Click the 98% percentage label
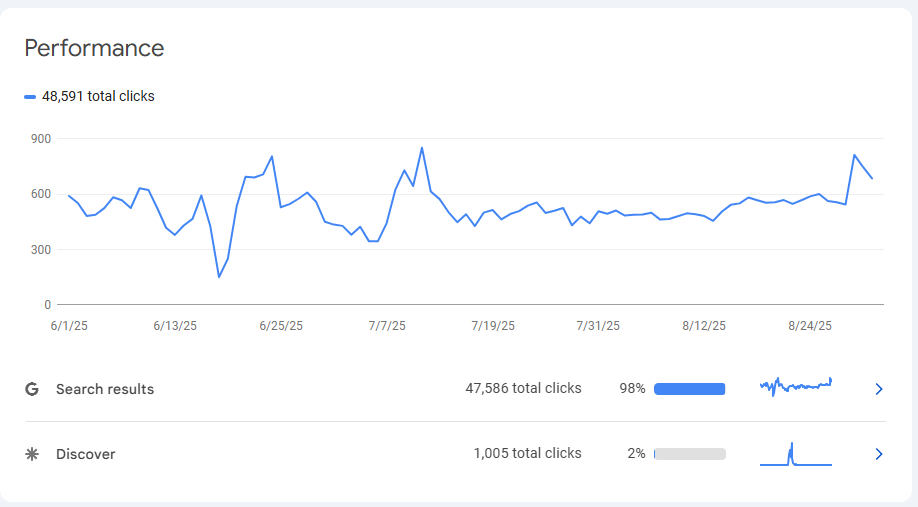Image resolution: width=918 pixels, height=507 pixels. pos(632,388)
